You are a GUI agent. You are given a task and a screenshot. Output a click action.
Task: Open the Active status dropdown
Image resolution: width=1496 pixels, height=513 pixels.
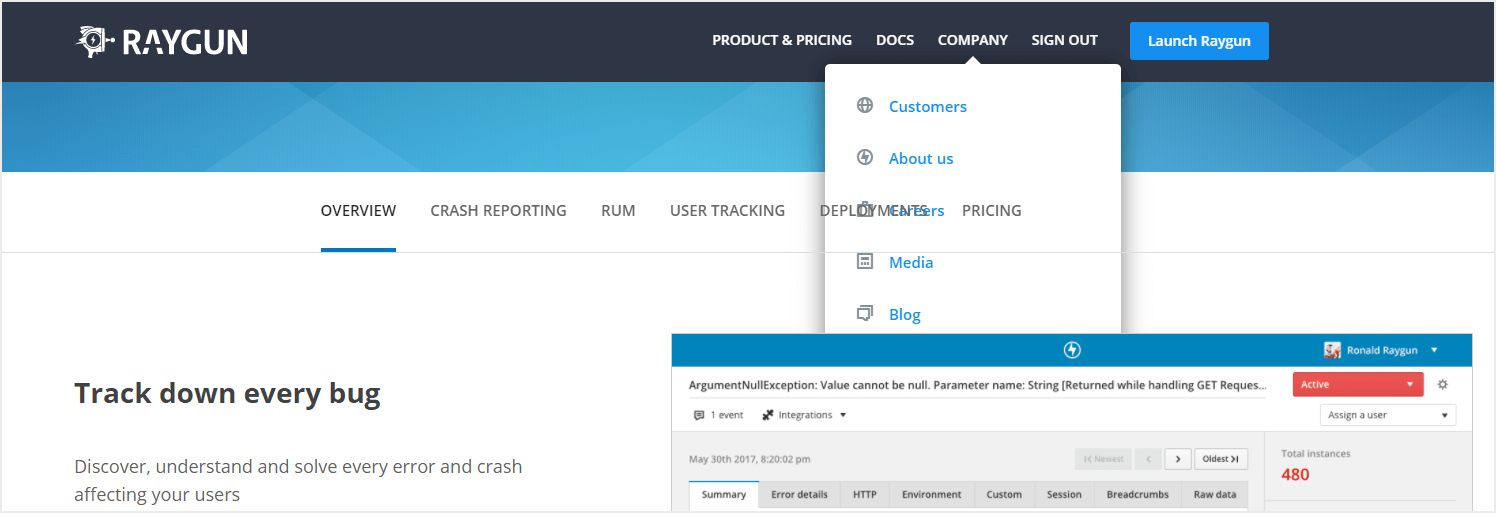[x=1357, y=384]
